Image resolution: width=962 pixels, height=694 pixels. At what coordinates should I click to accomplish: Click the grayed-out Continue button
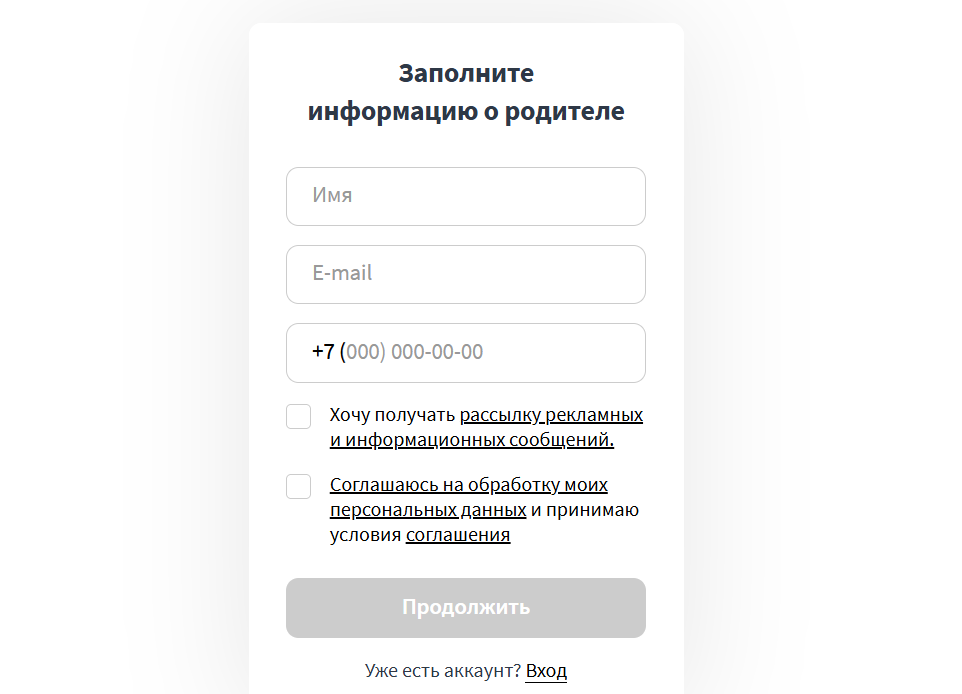[466, 608]
